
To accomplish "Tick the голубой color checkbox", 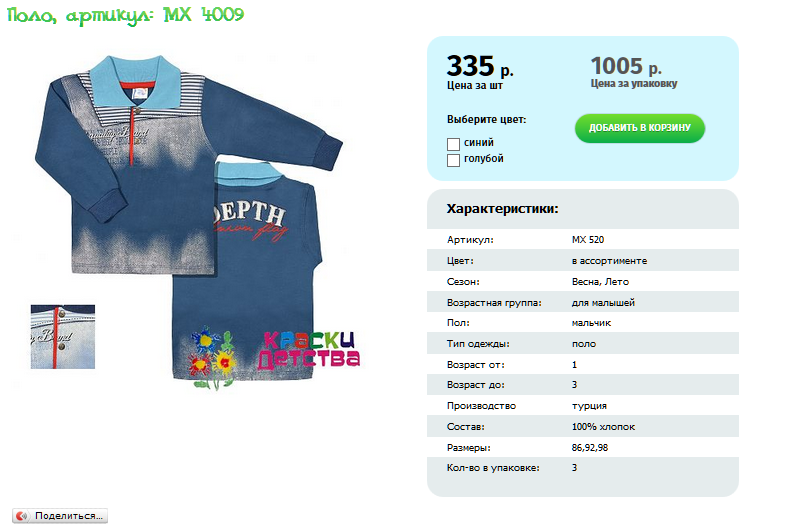I will [453, 160].
